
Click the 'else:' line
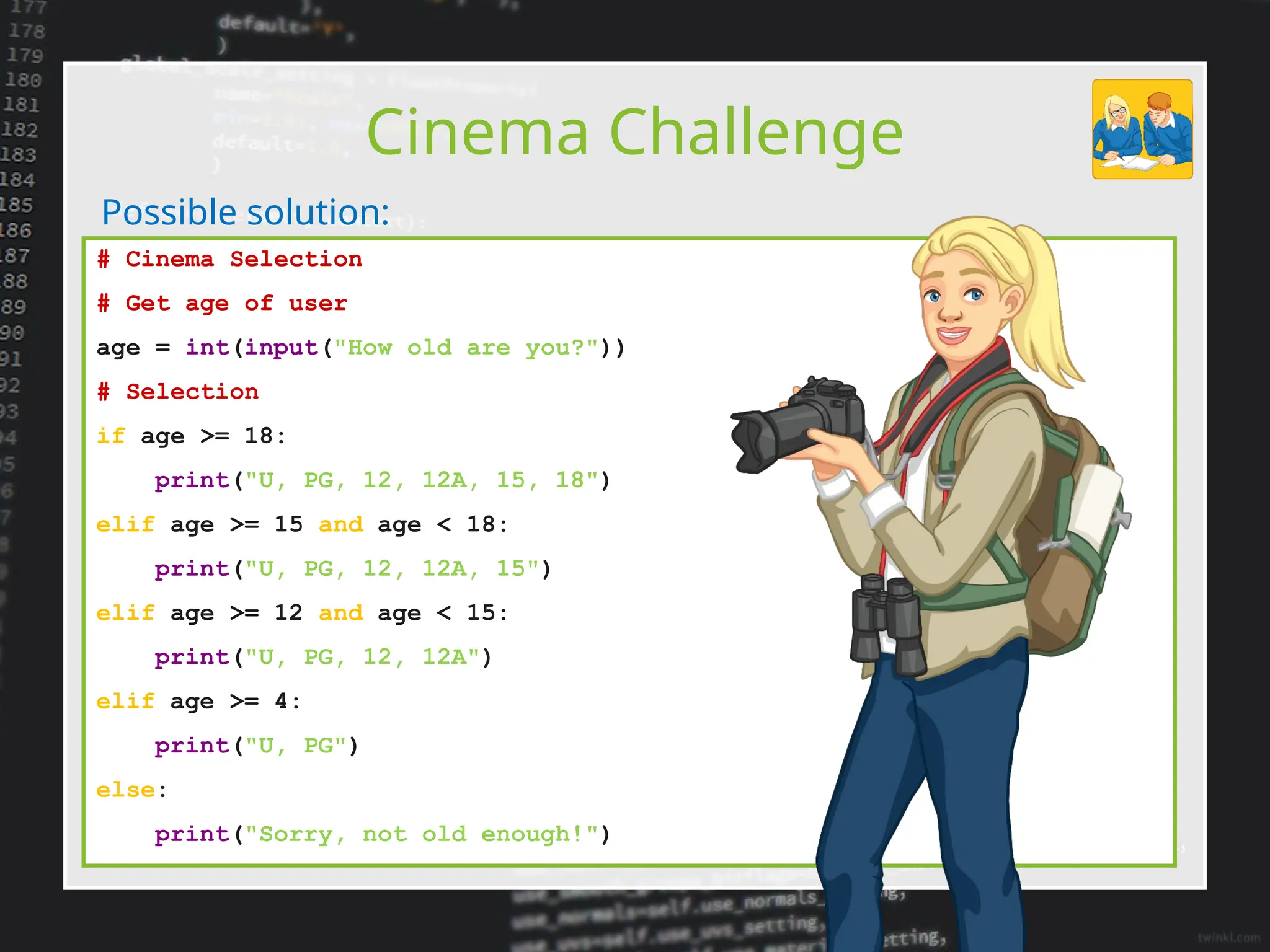pyautogui.click(x=131, y=790)
